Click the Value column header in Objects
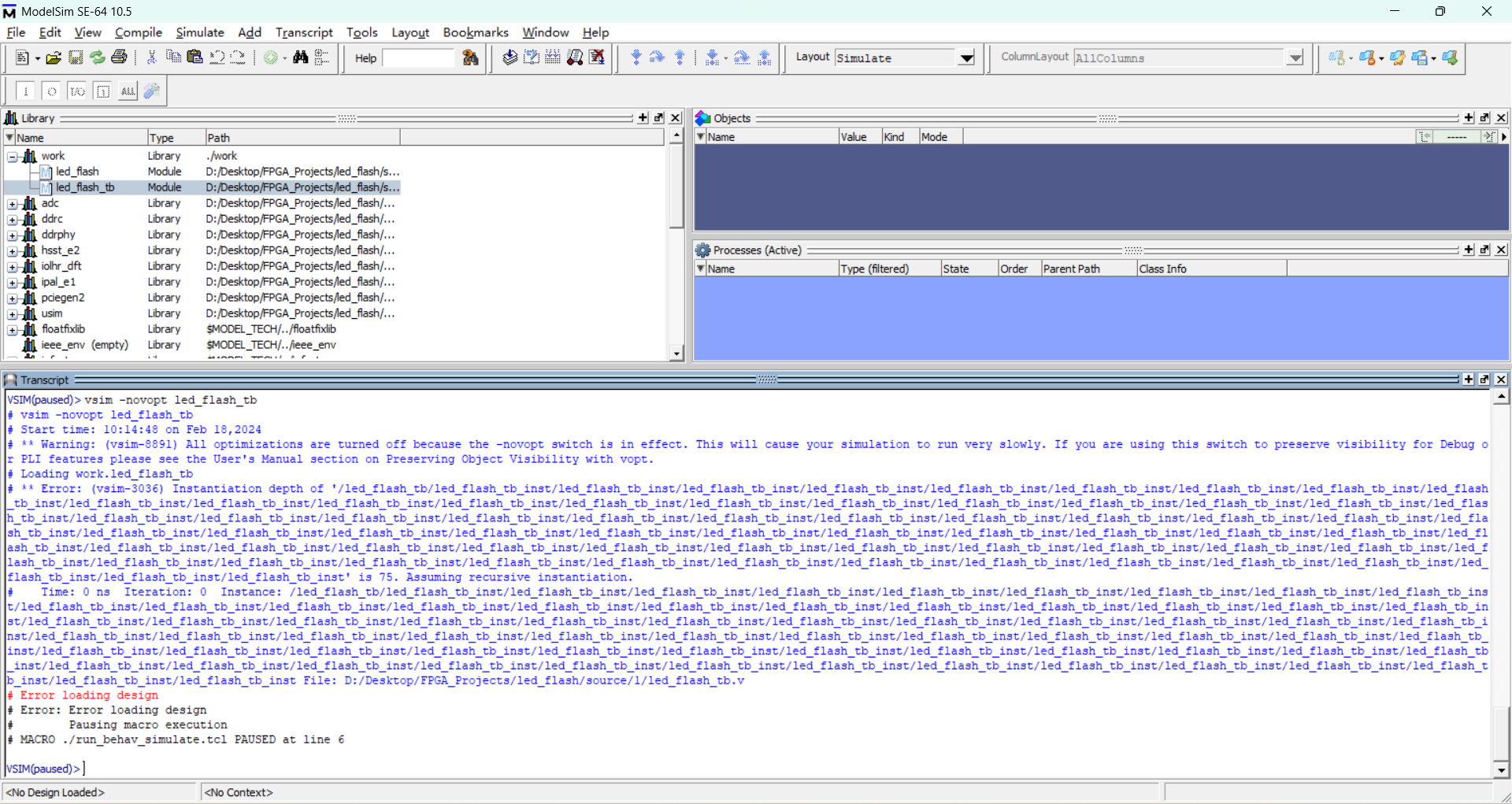1512x804 pixels. 860,137
